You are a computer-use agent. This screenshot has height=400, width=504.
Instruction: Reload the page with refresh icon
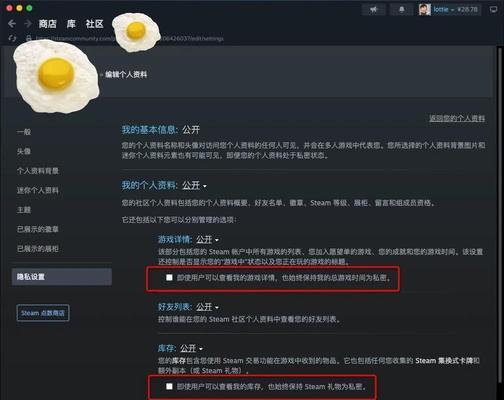[12, 38]
